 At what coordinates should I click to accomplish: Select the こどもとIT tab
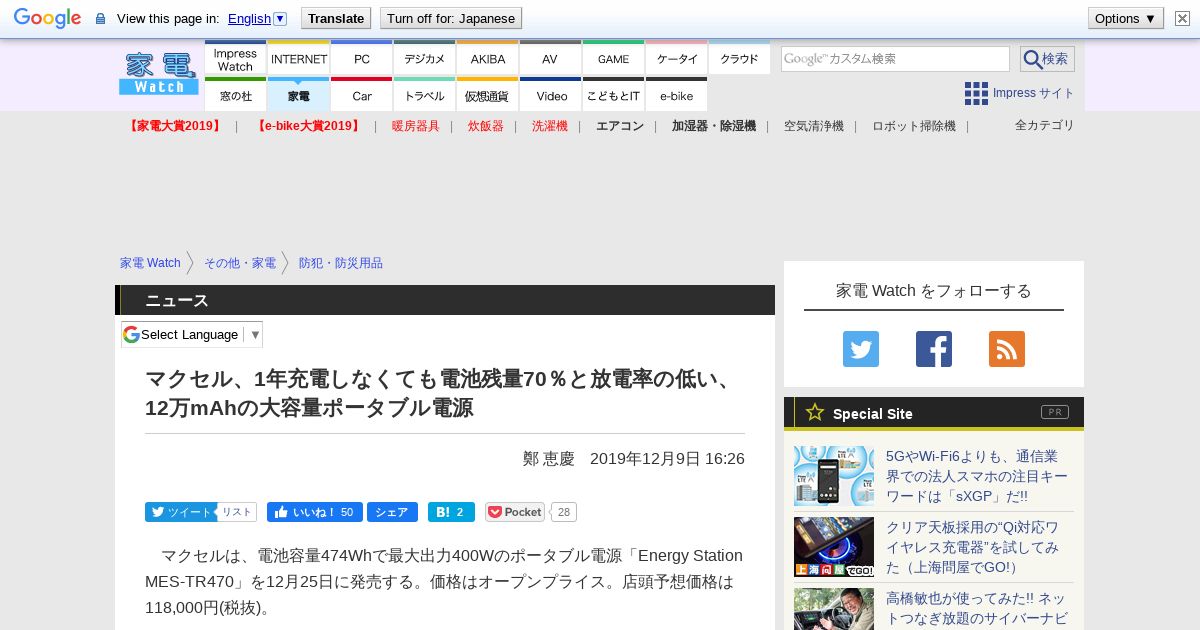click(x=613, y=95)
